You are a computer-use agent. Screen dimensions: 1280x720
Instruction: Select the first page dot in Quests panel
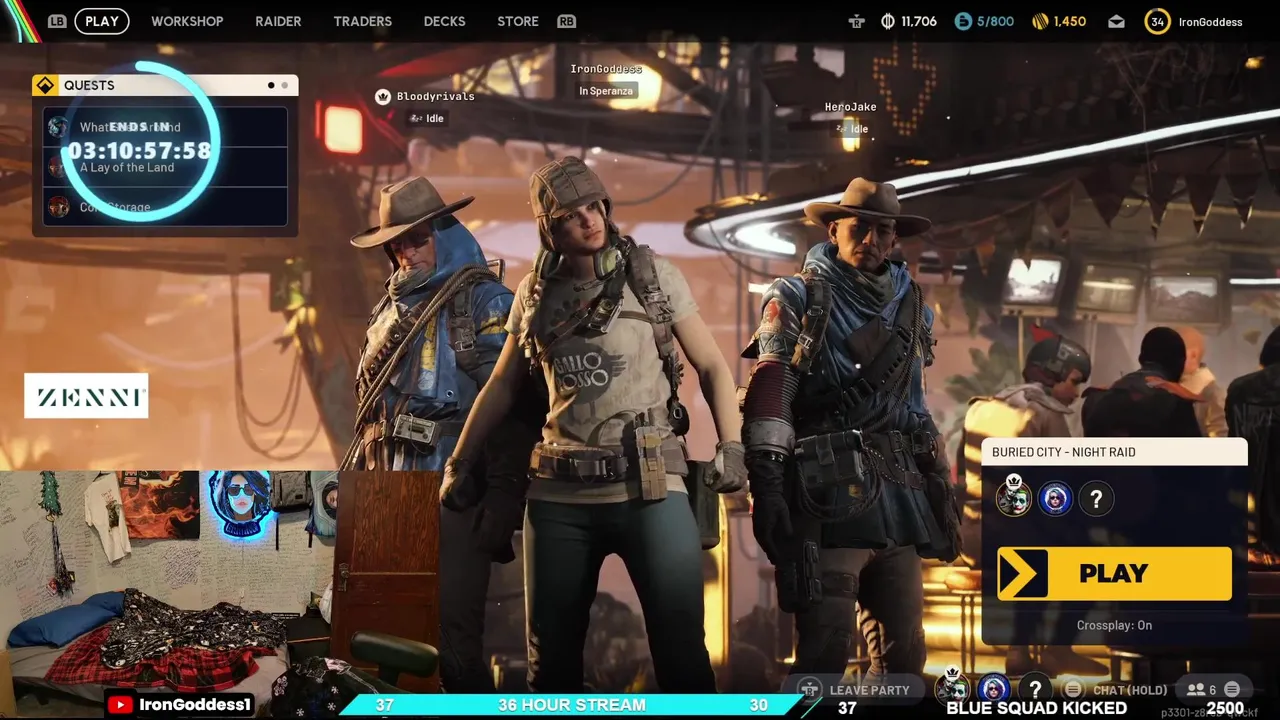(x=271, y=85)
